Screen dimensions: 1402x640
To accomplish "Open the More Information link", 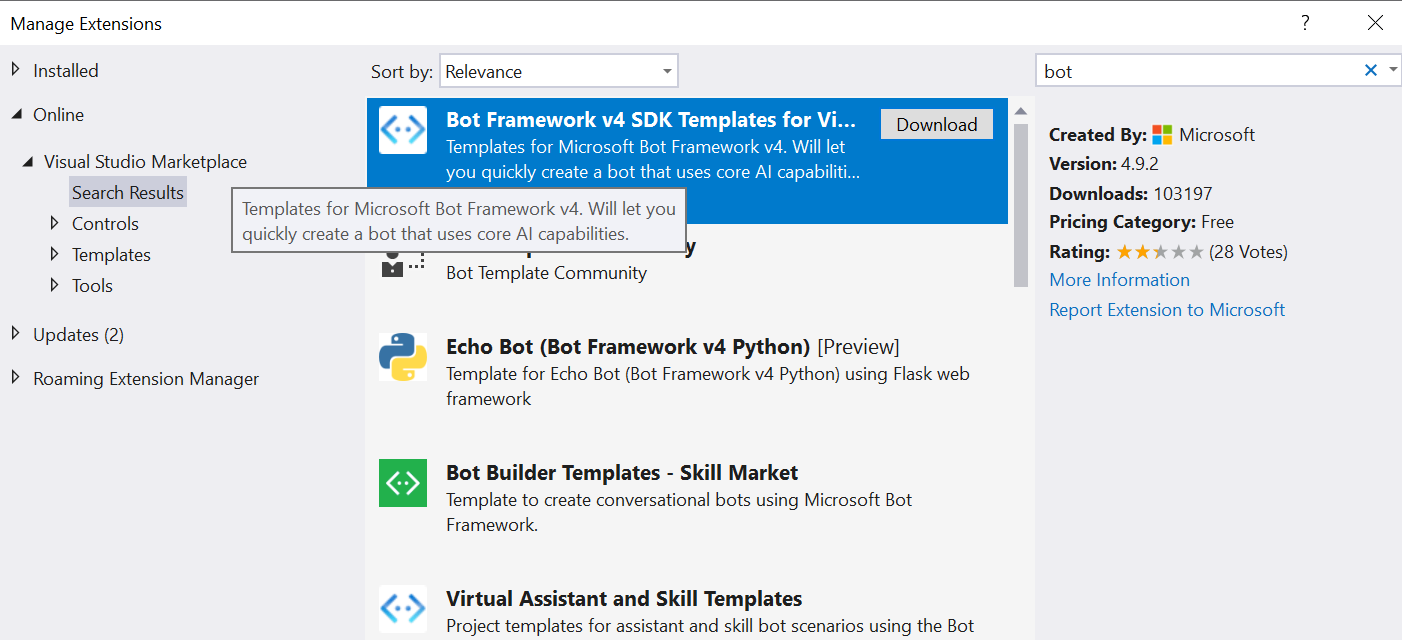I will click(x=1119, y=279).
